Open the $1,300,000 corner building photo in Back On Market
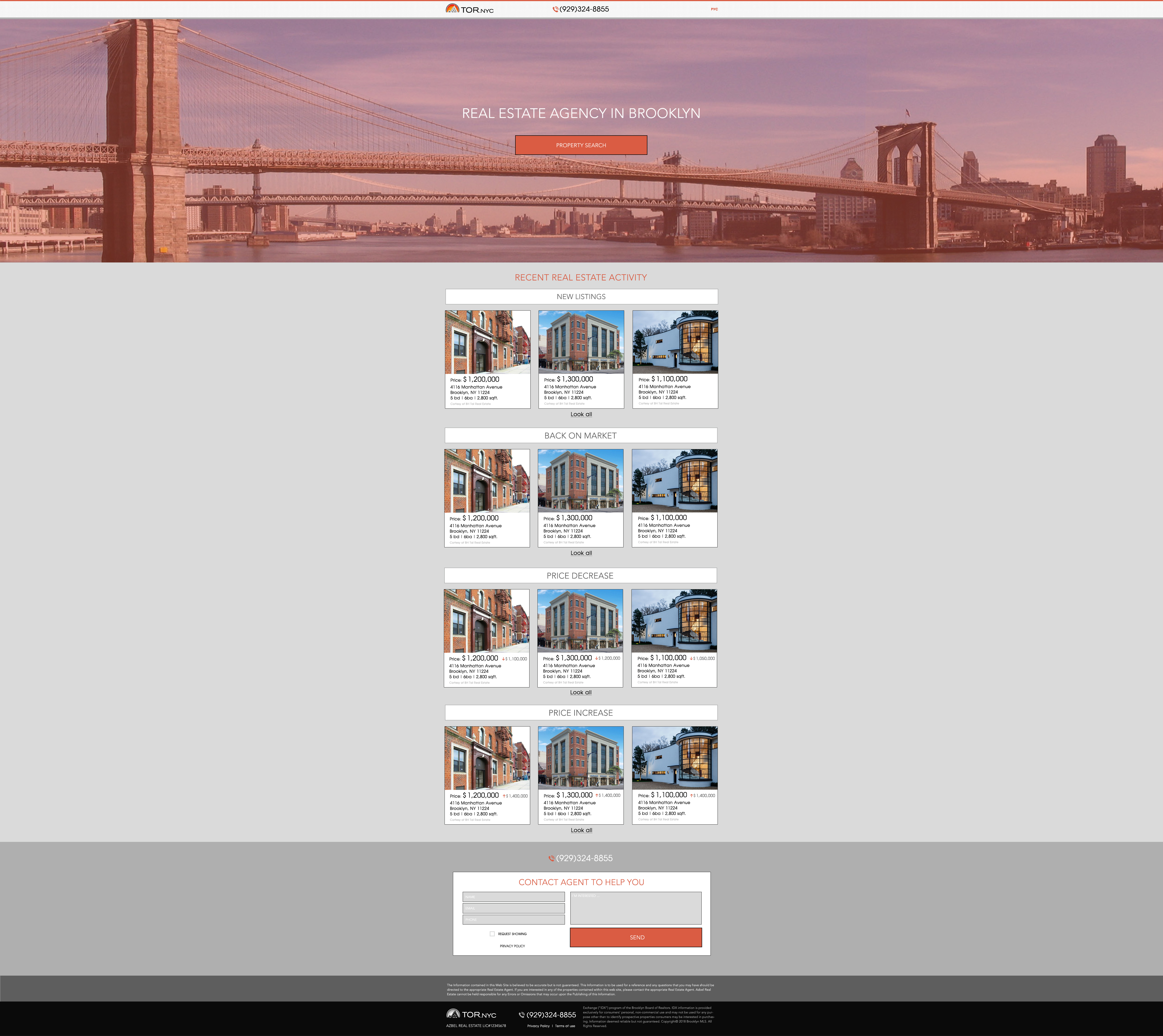 pyautogui.click(x=580, y=481)
